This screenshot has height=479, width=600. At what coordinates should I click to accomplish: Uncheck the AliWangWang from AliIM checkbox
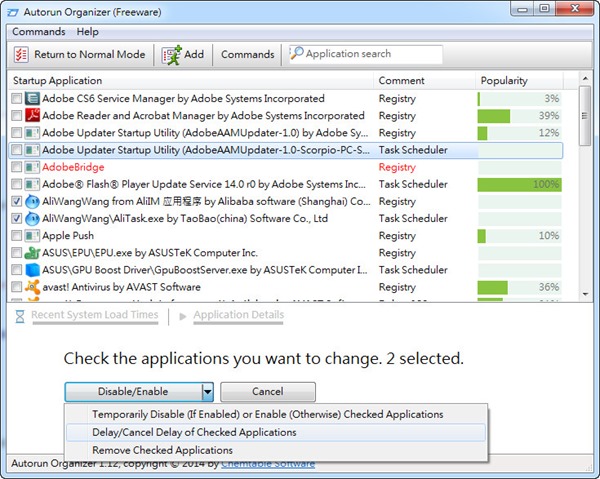pos(16,201)
